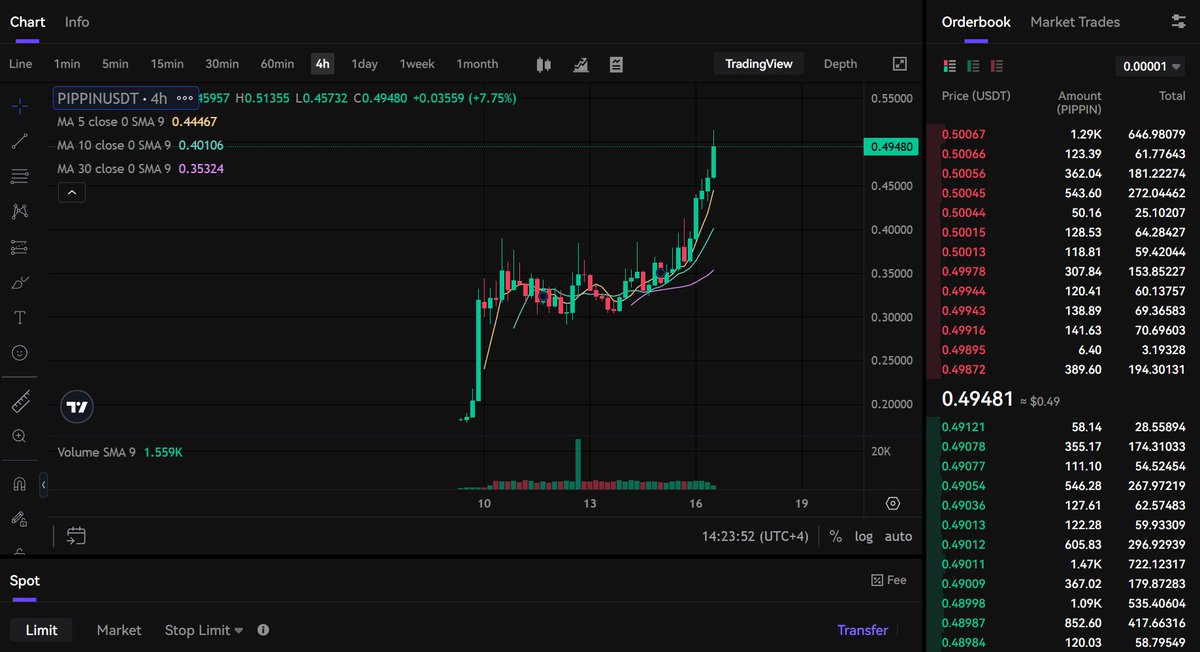Image resolution: width=1200 pixels, height=652 pixels.
Task: Switch to the Info tab
Action: pos(77,21)
